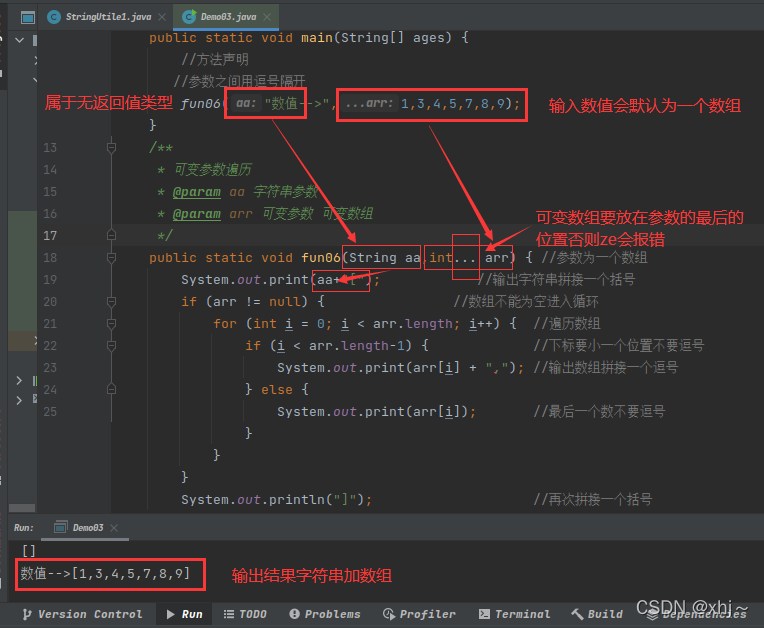Click the aa: parameter hint

[x=246, y=103]
